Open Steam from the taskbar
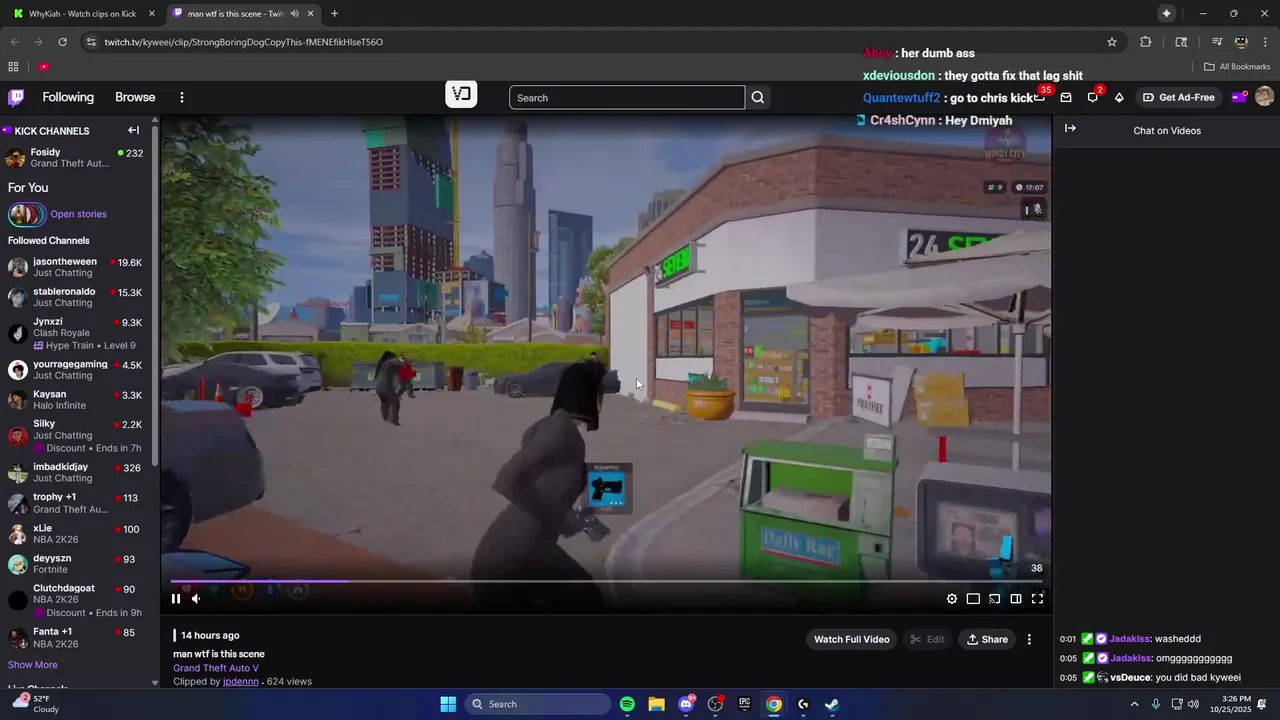 (x=832, y=704)
